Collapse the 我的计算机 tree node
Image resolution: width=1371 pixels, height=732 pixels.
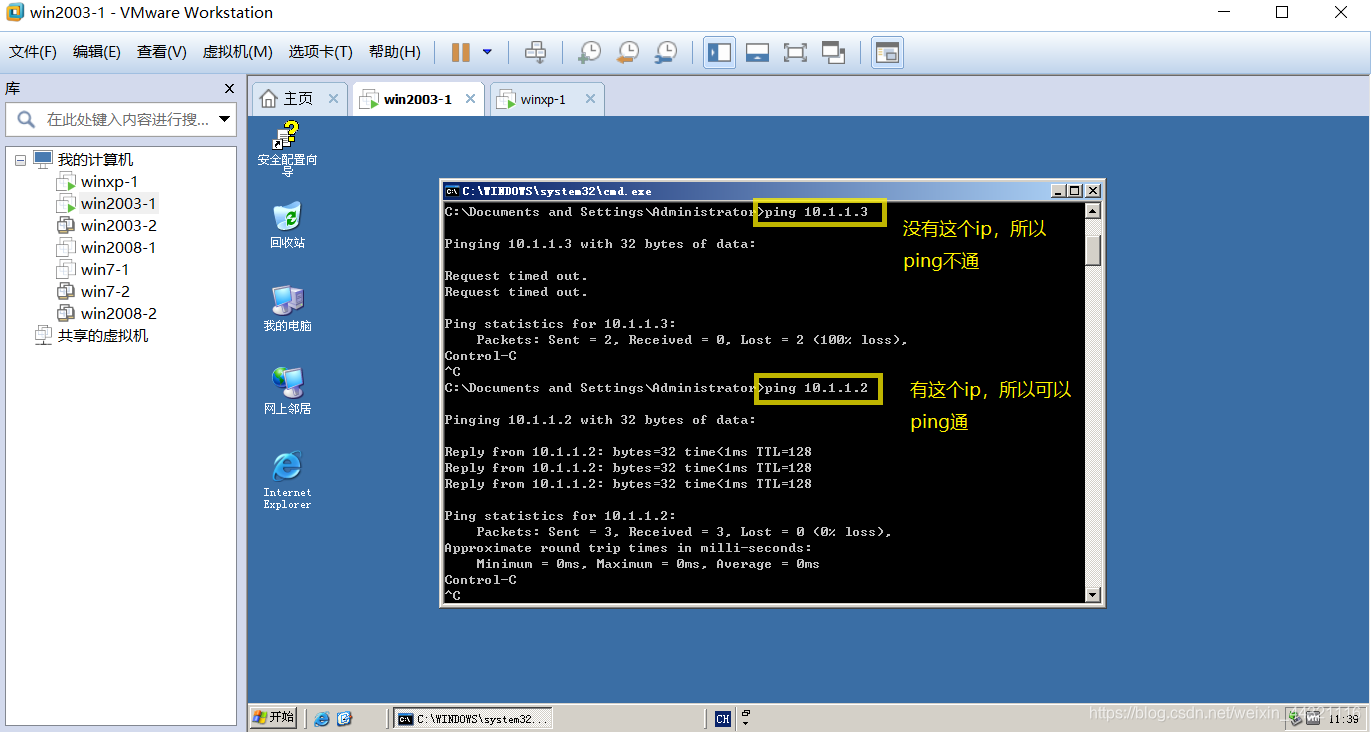tap(20, 160)
